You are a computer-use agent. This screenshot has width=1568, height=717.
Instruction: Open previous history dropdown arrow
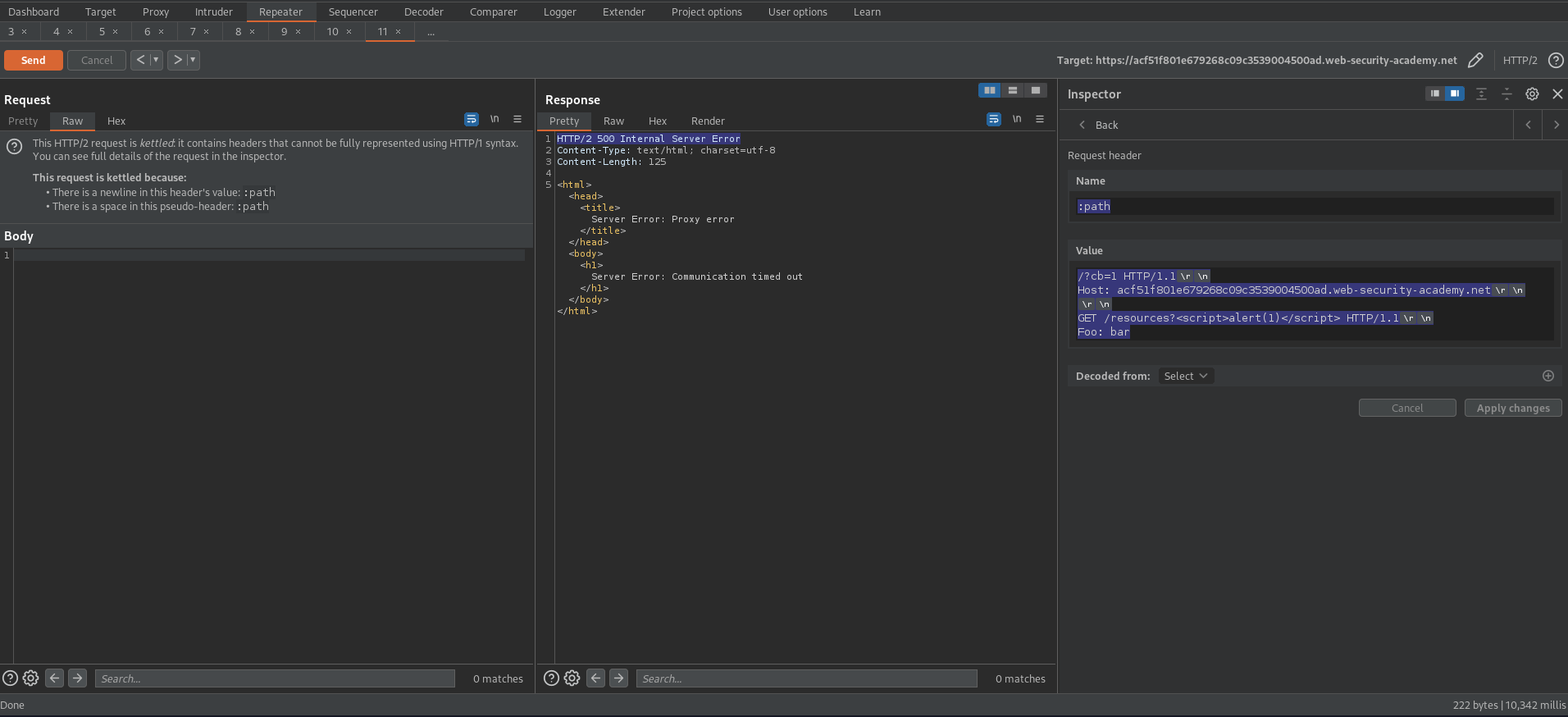(156, 60)
